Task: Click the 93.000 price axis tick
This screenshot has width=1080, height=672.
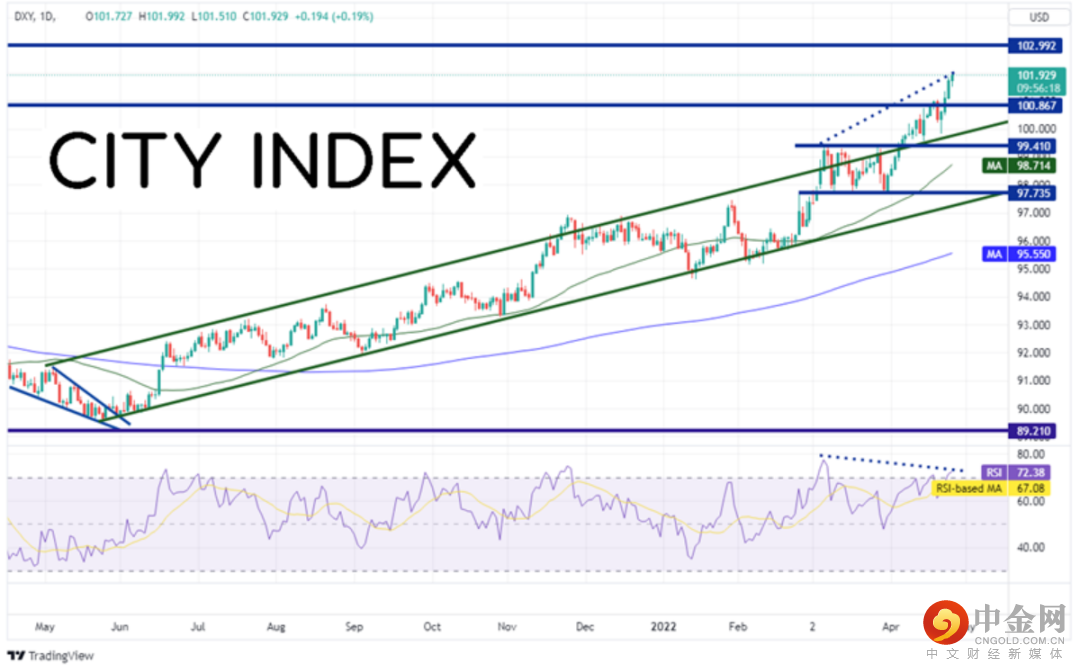Action: coord(1033,325)
